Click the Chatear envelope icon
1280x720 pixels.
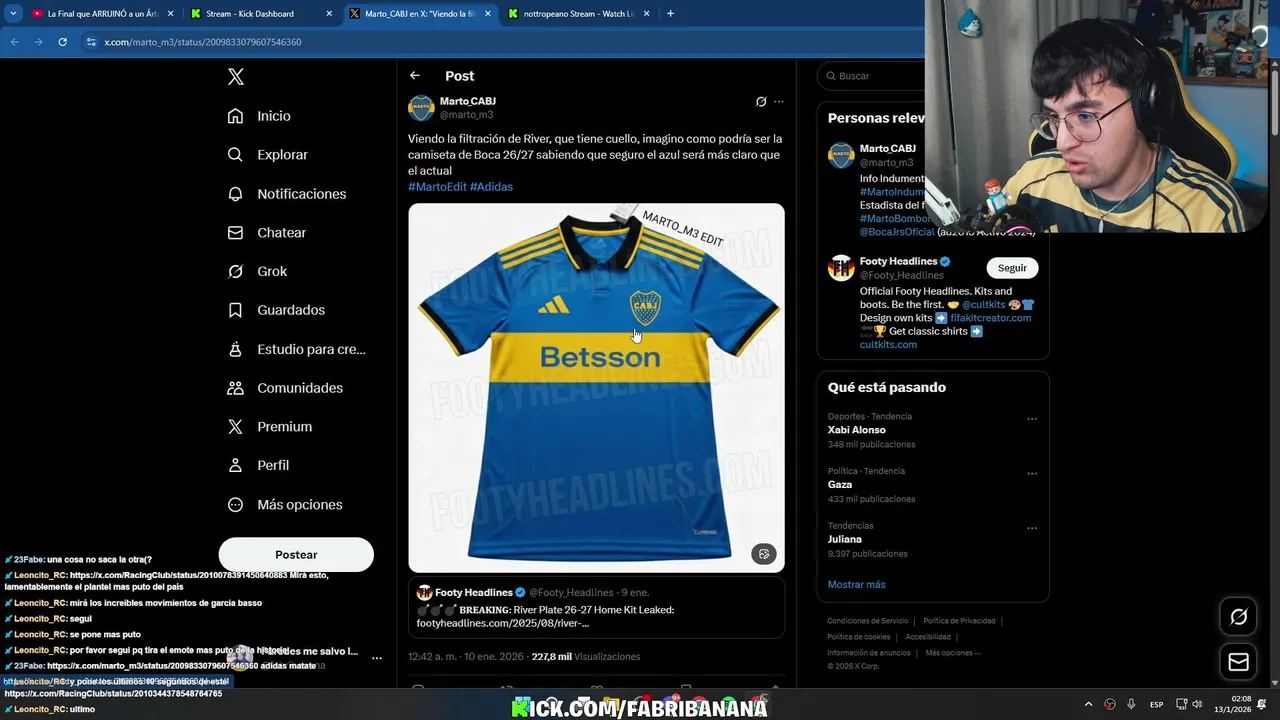pos(235,232)
